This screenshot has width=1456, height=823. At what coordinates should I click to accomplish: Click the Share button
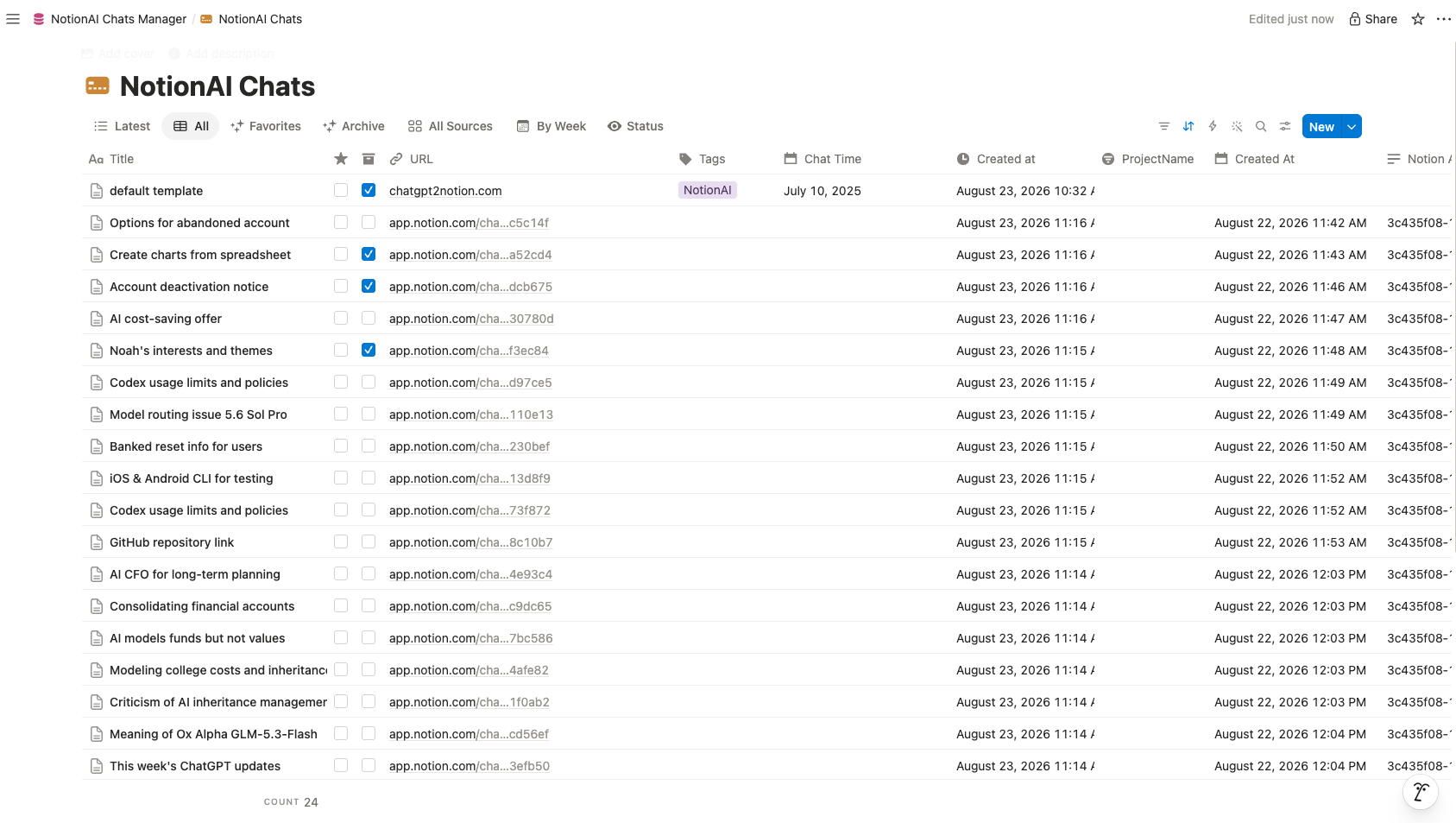pos(1373,19)
